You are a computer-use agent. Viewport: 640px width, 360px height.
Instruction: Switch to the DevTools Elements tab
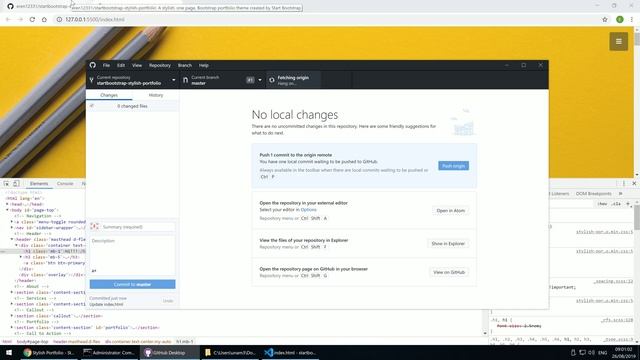39,184
